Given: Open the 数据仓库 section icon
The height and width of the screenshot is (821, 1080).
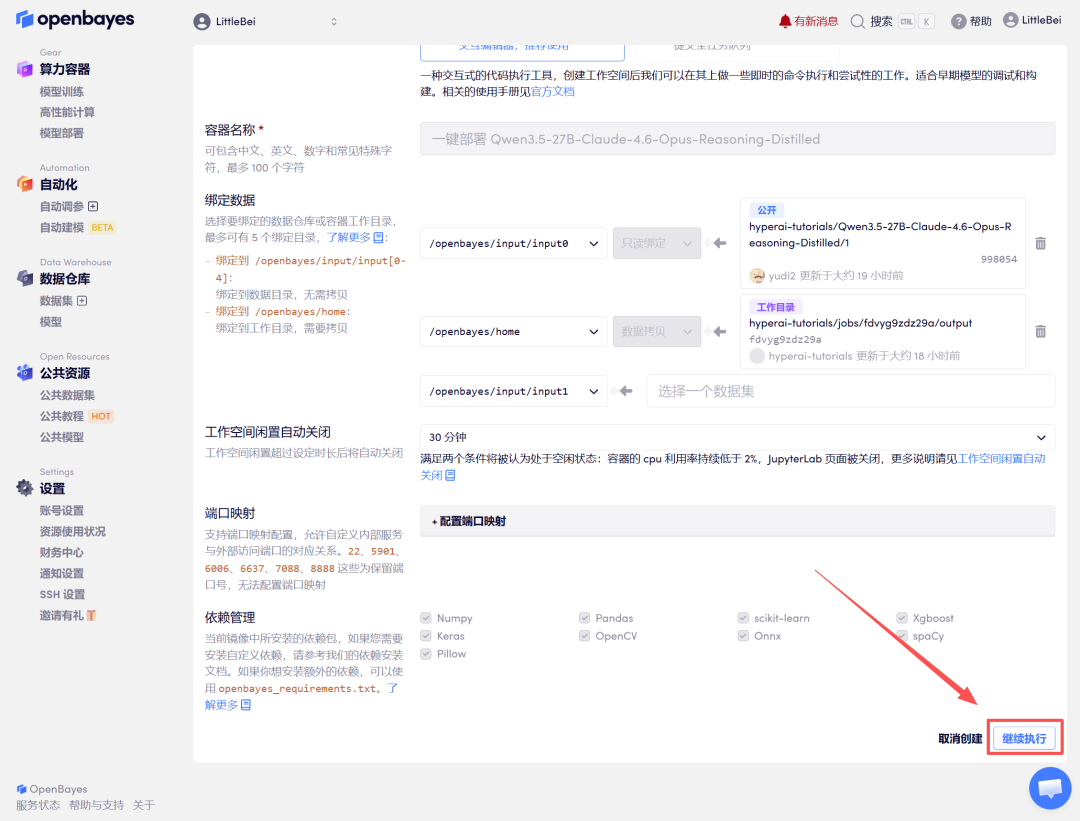Looking at the screenshot, I should 25,278.
